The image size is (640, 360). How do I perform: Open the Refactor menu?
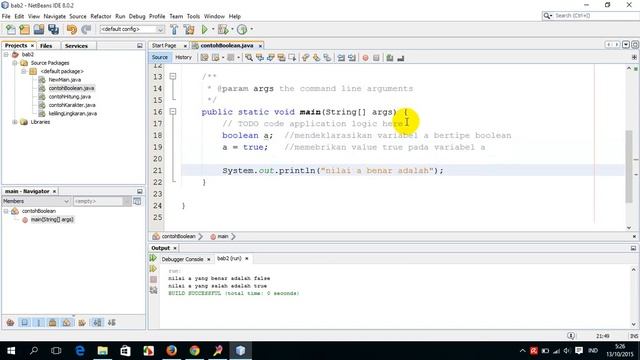[101, 16]
